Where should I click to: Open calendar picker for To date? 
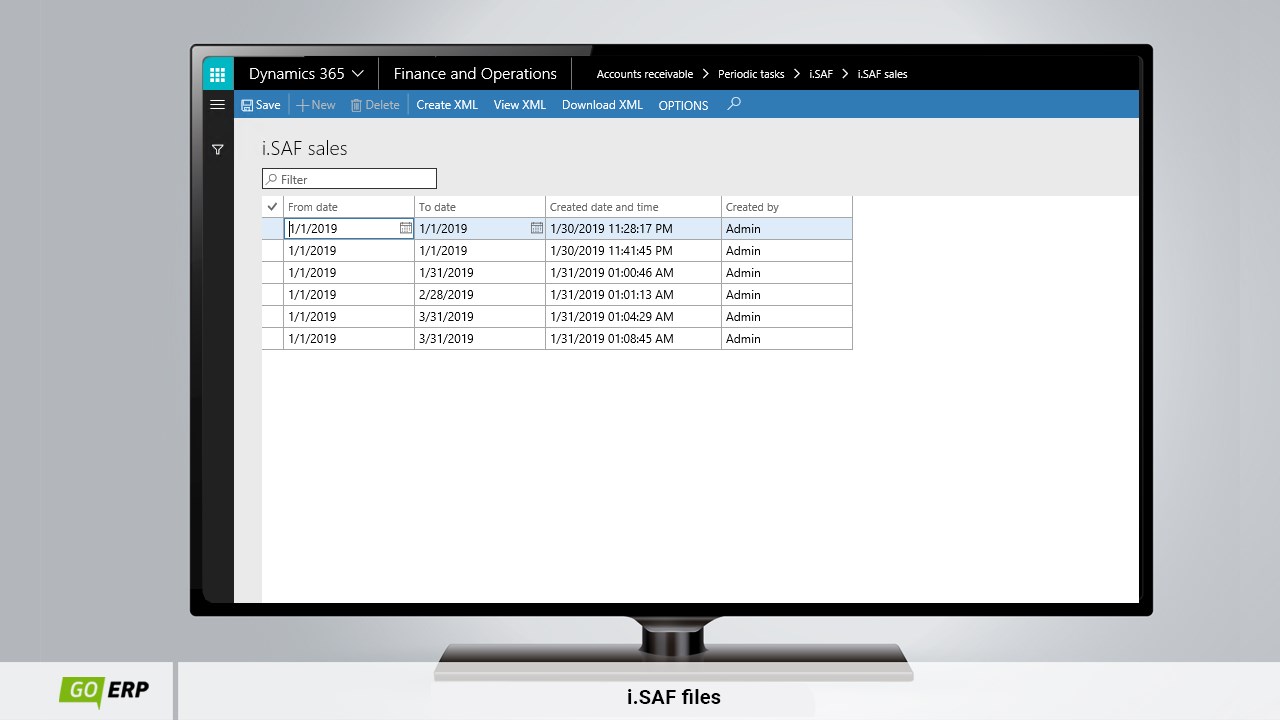tap(536, 228)
